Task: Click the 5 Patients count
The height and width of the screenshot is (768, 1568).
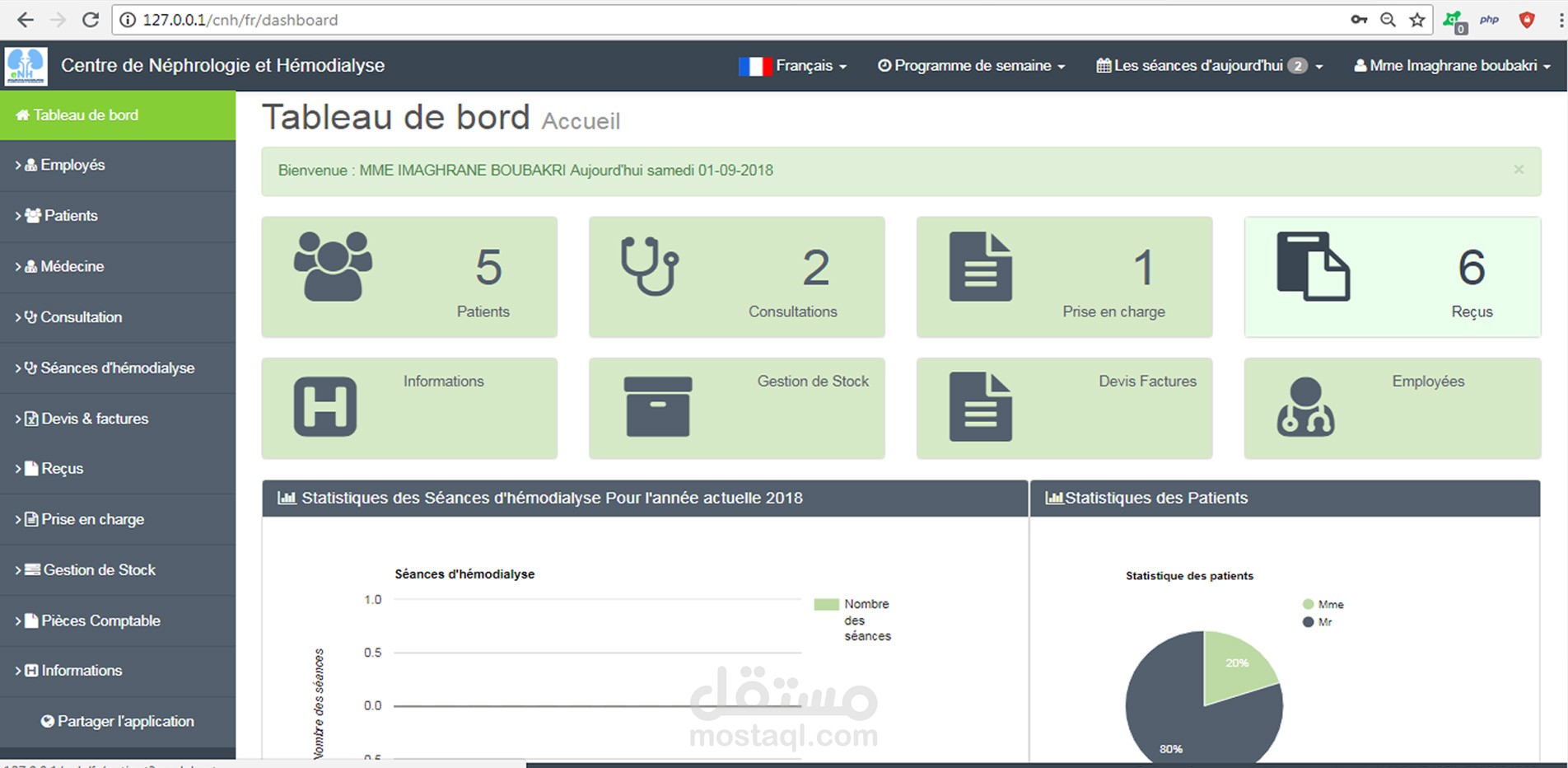Action: click(488, 267)
